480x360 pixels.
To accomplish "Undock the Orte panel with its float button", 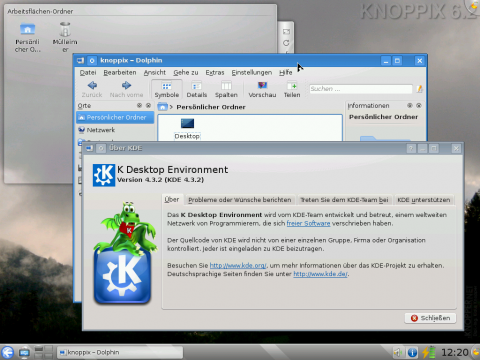I will pos(140,105).
